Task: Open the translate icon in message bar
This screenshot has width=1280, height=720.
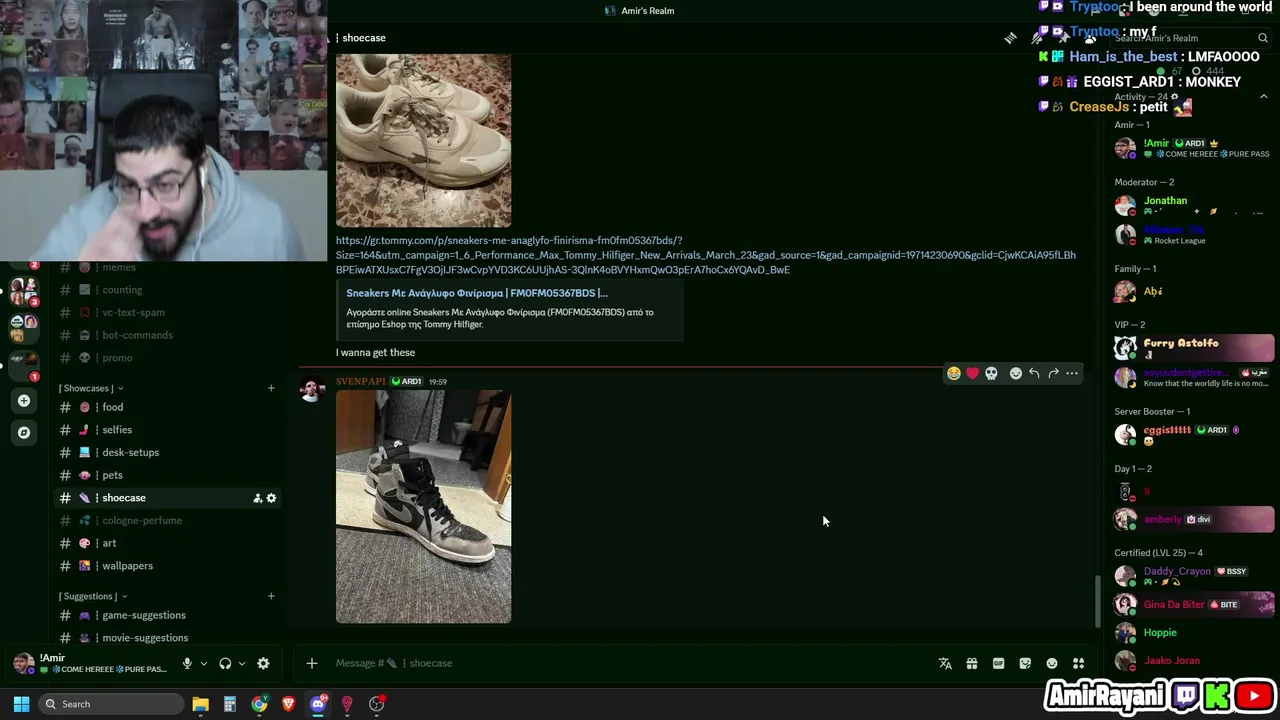Action: [x=945, y=663]
